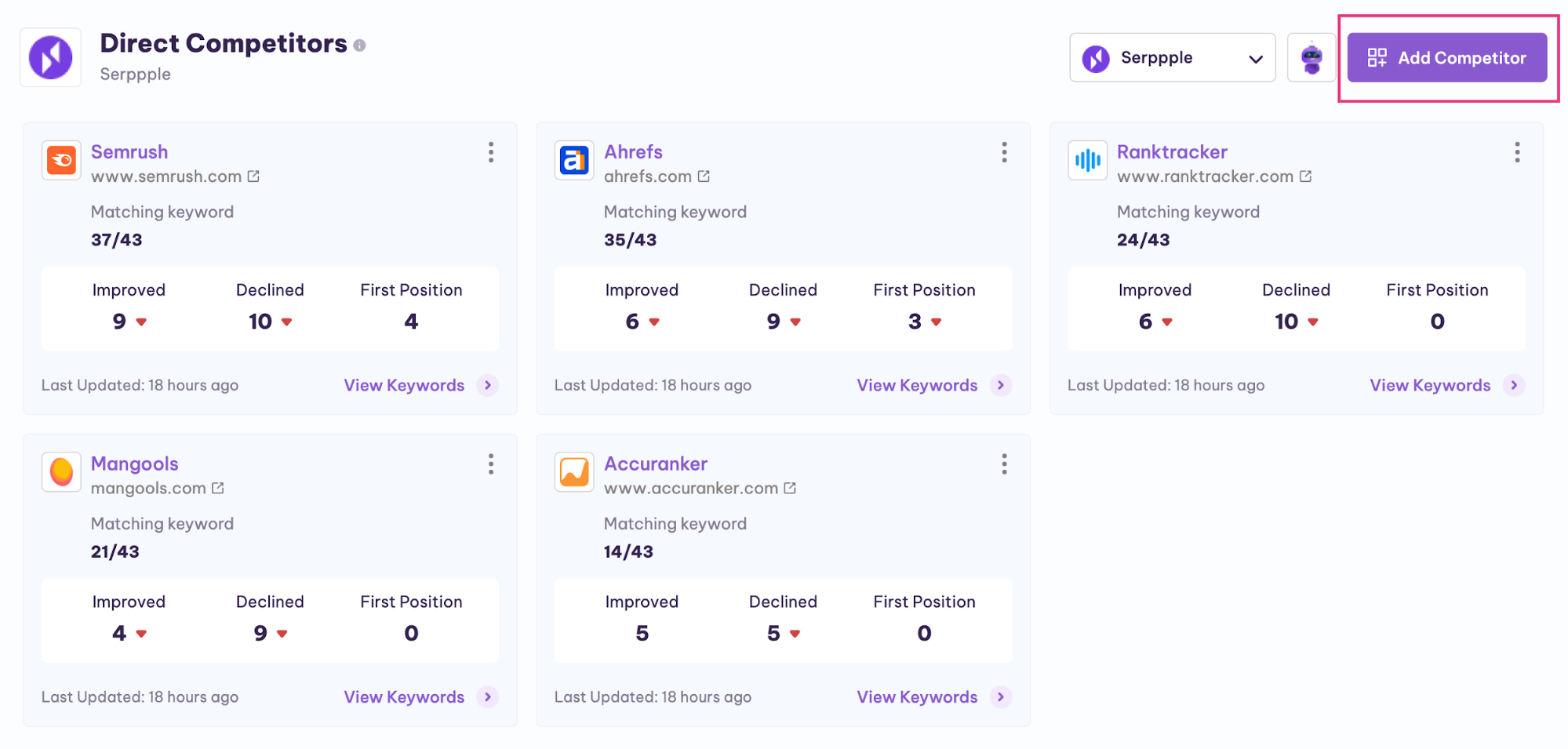Click the www.accuranker.com URL text
Image resolution: width=1568 pixels, height=749 pixels.
pos(691,488)
